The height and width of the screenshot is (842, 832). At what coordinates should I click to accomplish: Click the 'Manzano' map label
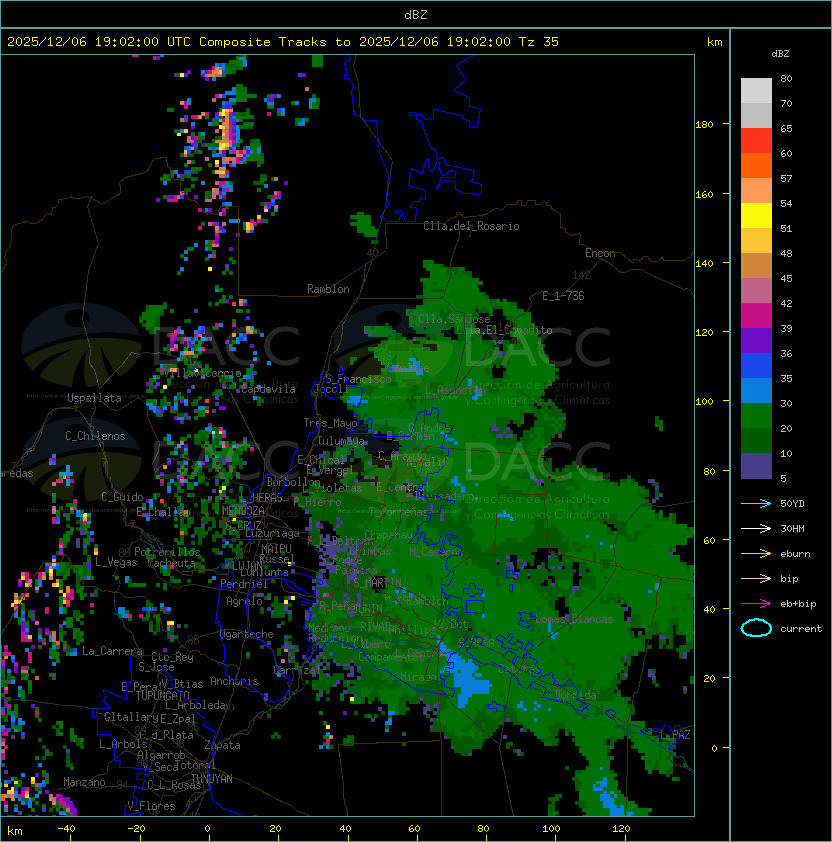click(x=84, y=782)
